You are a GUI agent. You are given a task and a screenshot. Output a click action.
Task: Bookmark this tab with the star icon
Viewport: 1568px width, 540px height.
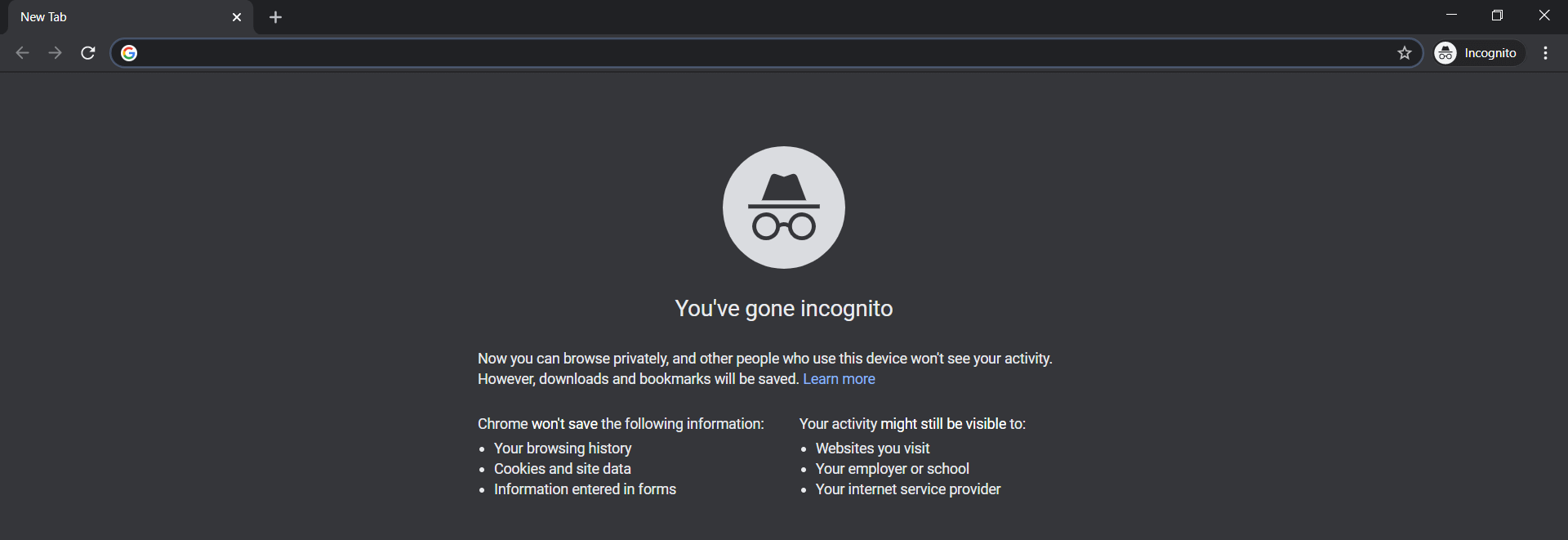[1405, 53]
